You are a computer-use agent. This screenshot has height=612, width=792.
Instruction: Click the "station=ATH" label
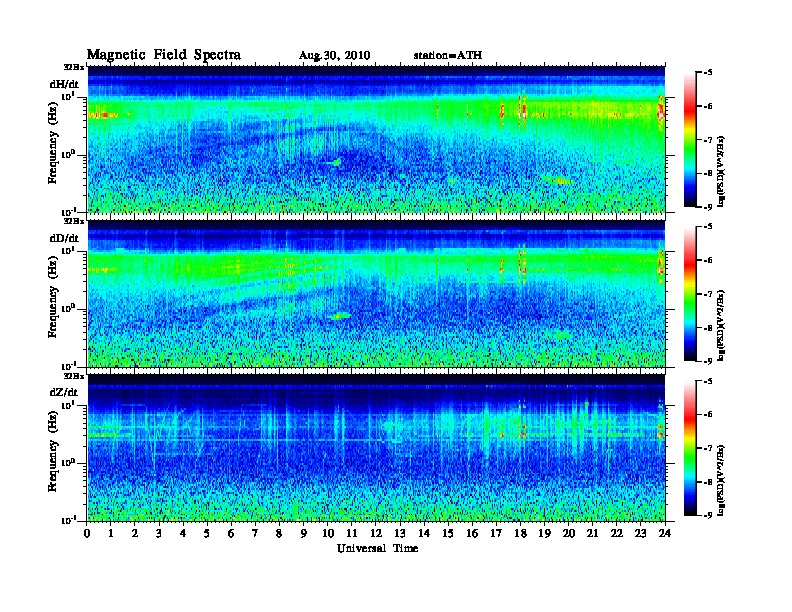(x=448, y=55)
